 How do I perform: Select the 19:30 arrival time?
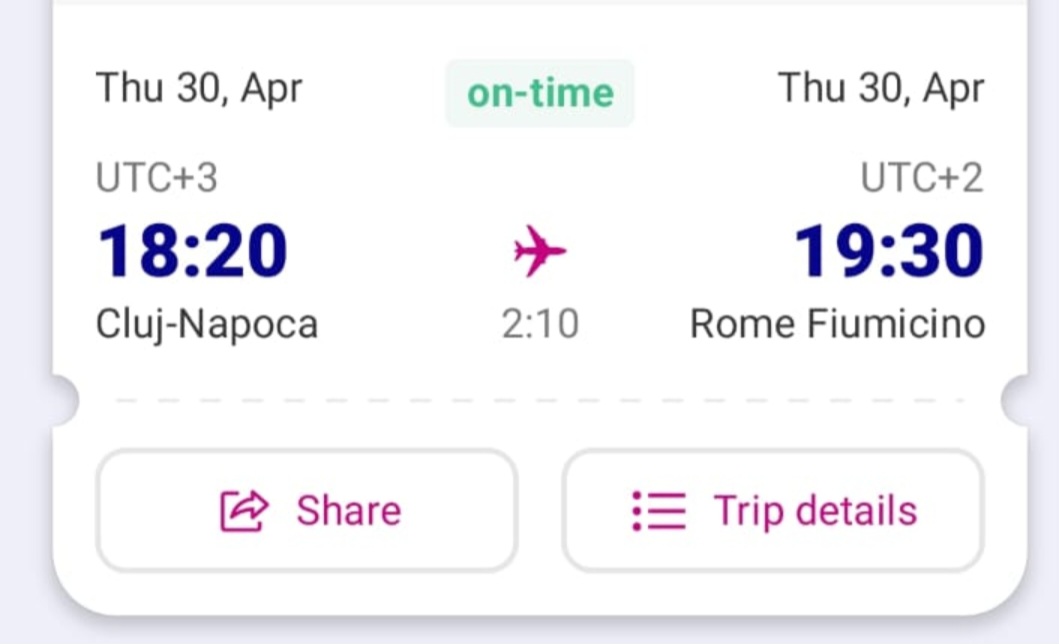coord(888,251)
